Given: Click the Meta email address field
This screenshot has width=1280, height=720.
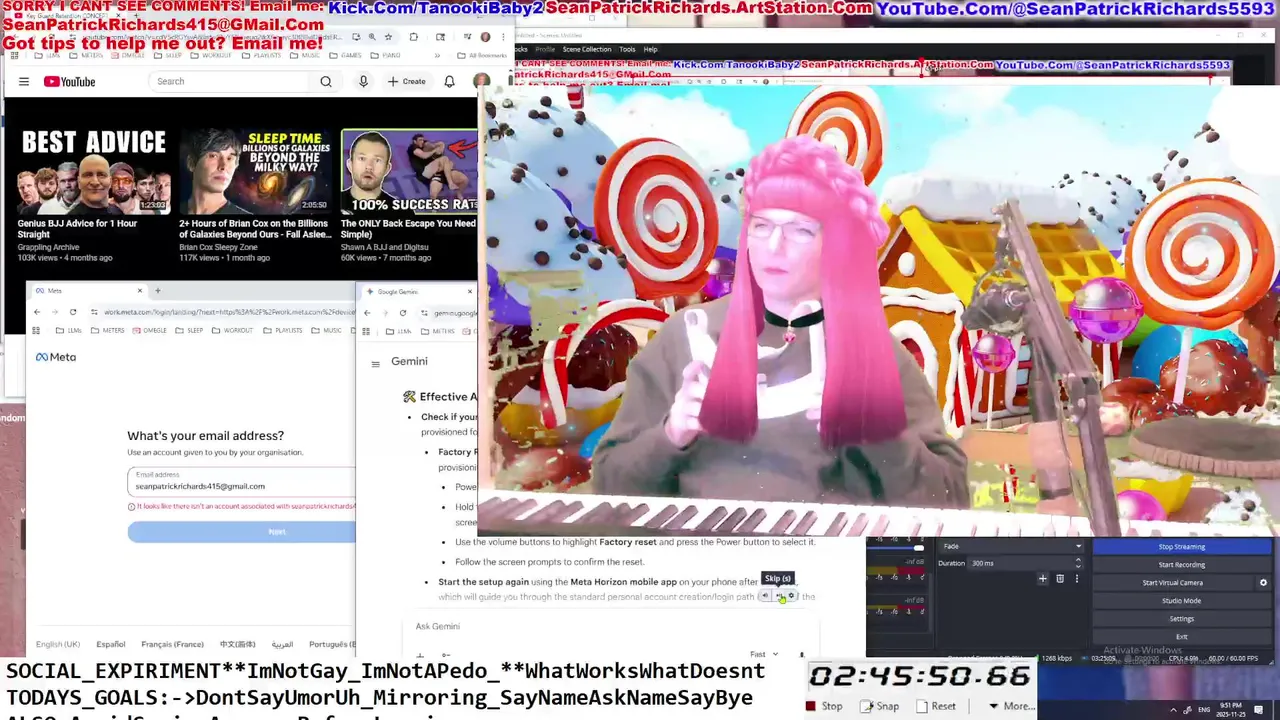Looking at the screenshot, I should [x=242, y=482].
